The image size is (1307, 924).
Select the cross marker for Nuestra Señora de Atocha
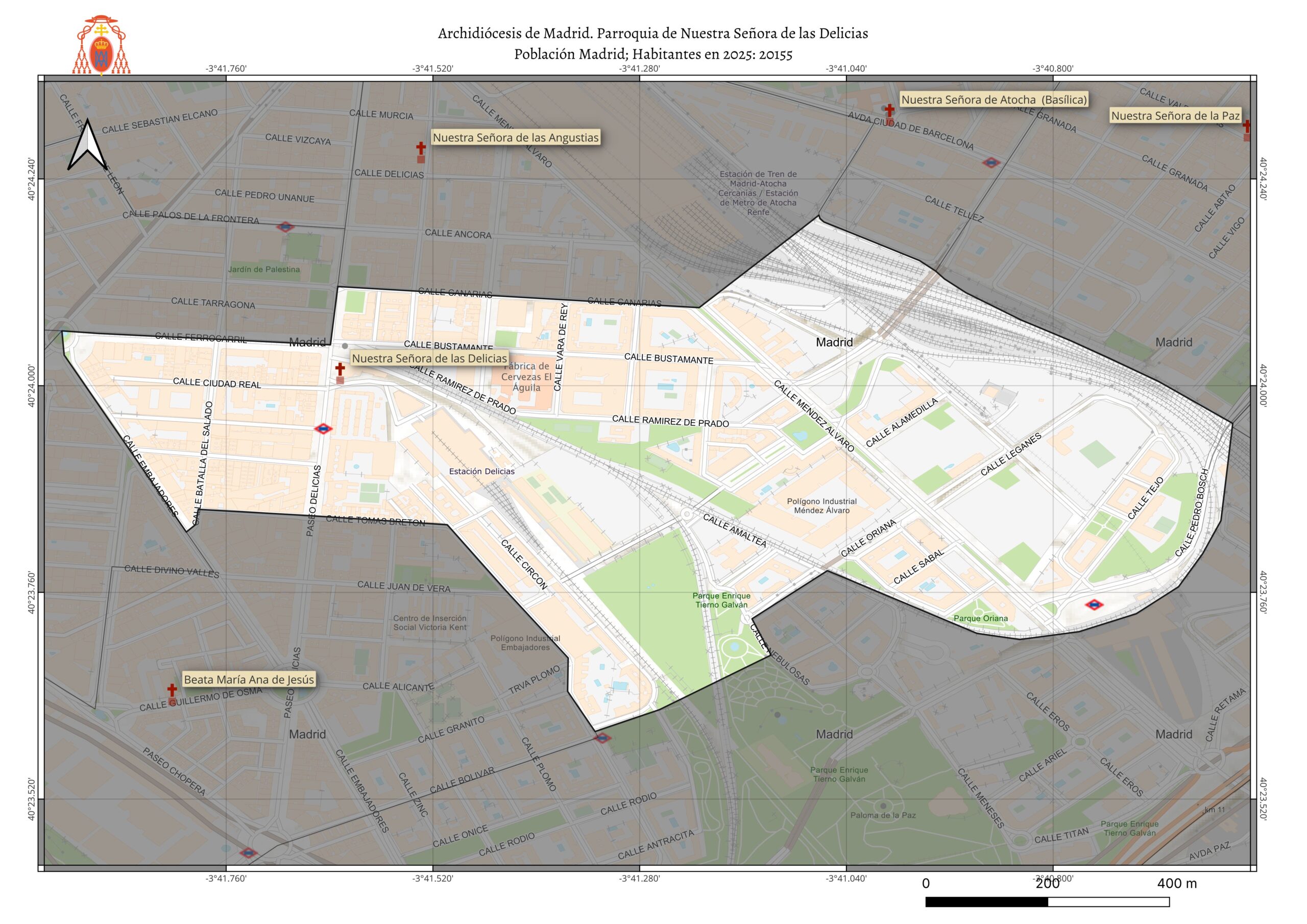(889, 110)
